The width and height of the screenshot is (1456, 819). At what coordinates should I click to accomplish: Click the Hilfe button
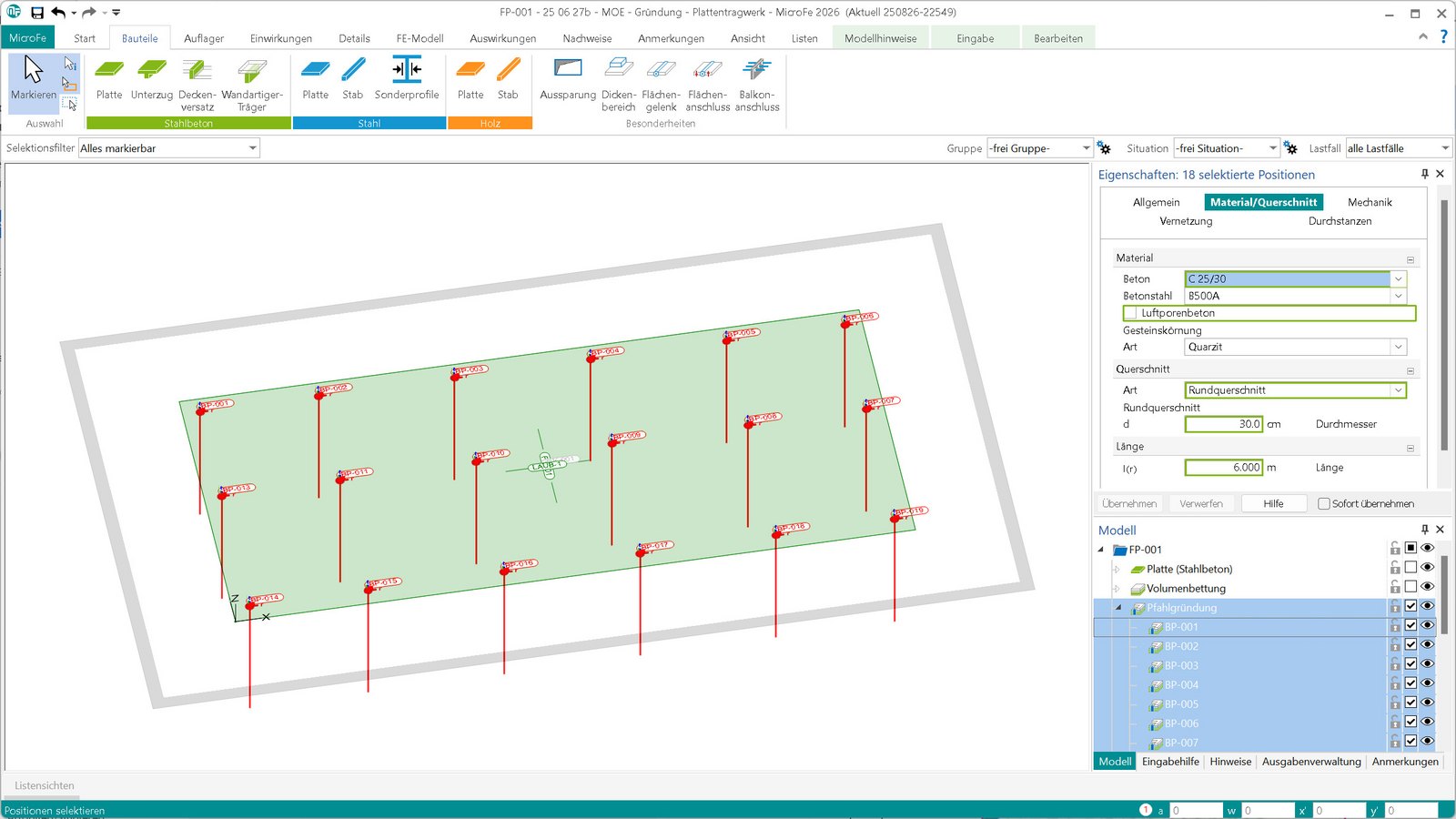1273,503
